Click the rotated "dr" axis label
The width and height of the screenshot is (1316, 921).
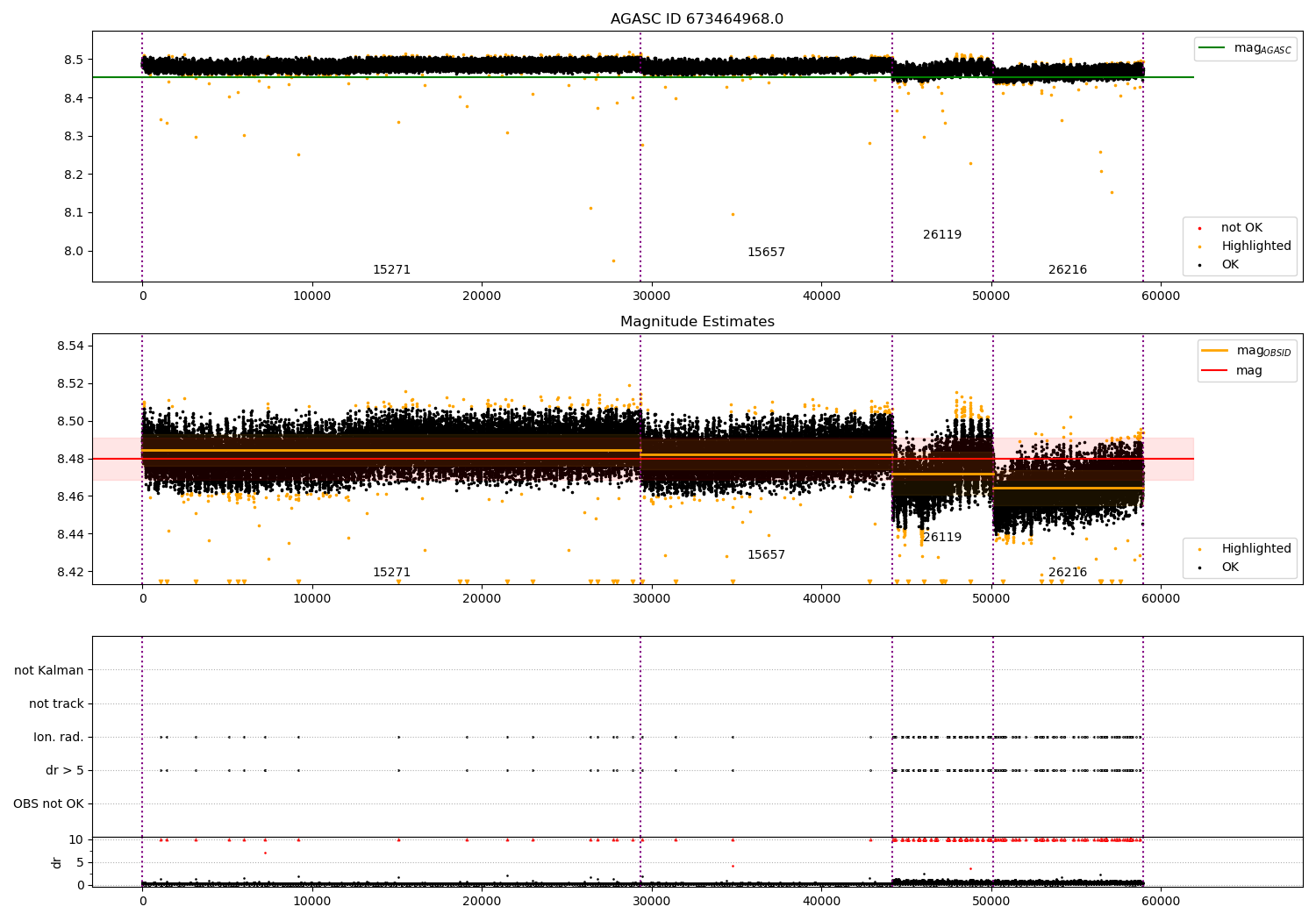[x=57, y=862]
